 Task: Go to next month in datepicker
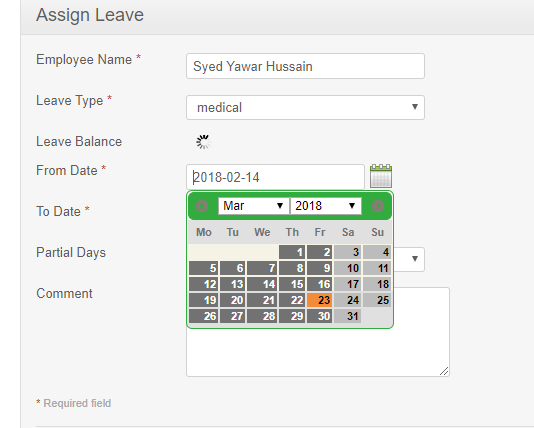[378, 206]
